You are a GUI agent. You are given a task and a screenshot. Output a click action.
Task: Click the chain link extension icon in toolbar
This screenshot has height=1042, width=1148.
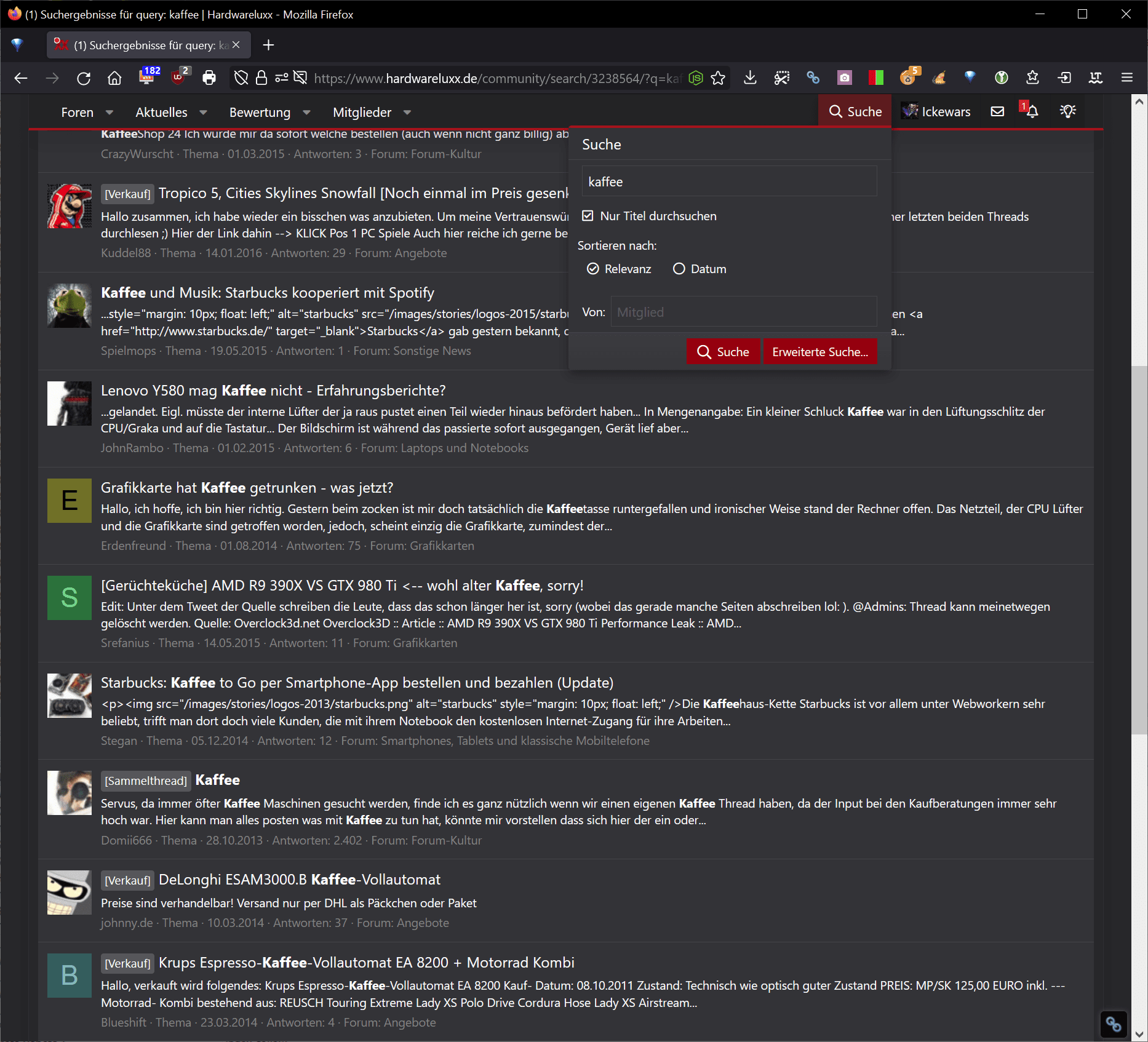tap(813, 78)
